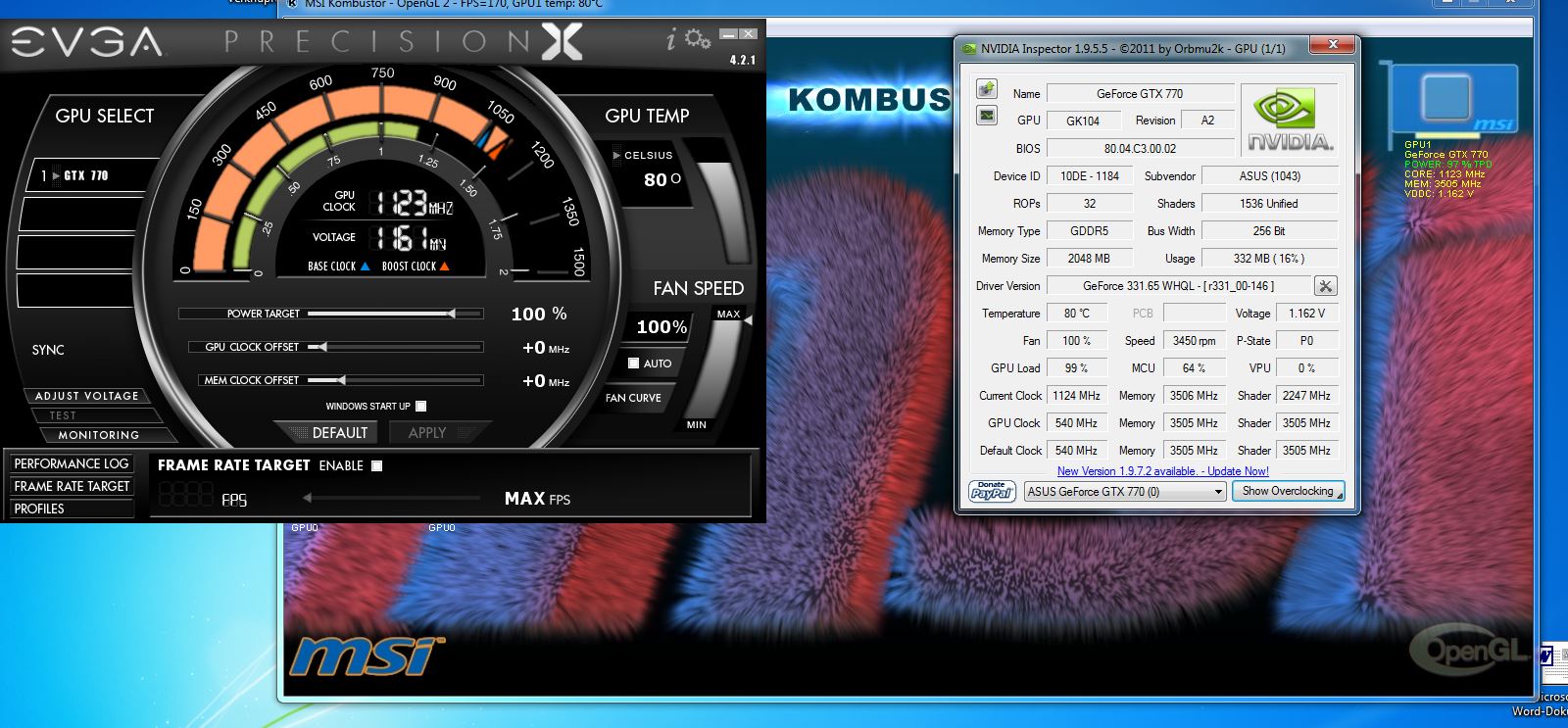The width and height of the screenshot is (1568, 728).
Task: Click the Memory Size 2048 MB value
Action: click(x=1089, y=259)
